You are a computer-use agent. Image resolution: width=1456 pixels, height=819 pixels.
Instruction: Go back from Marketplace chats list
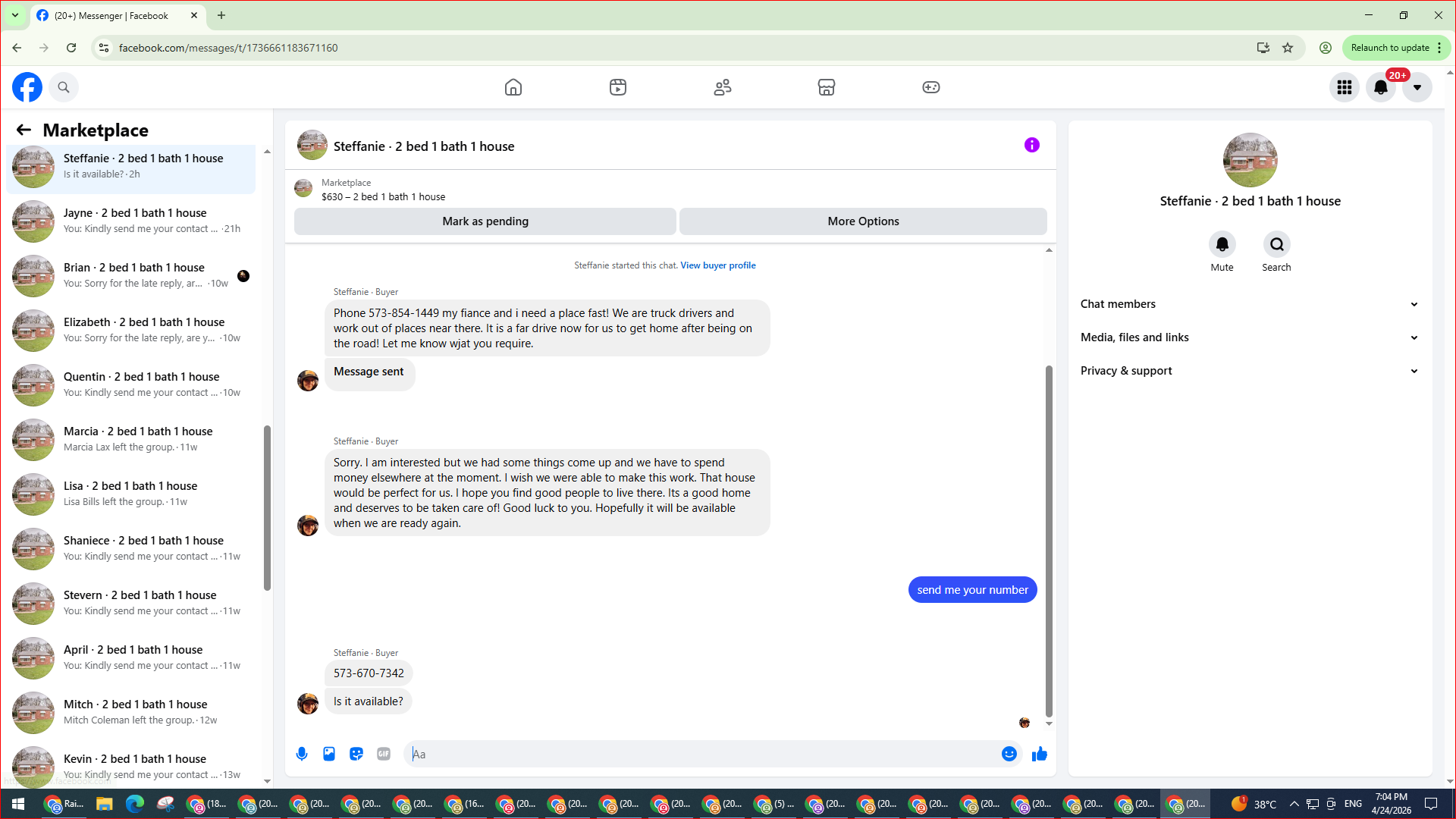point(24,130)
